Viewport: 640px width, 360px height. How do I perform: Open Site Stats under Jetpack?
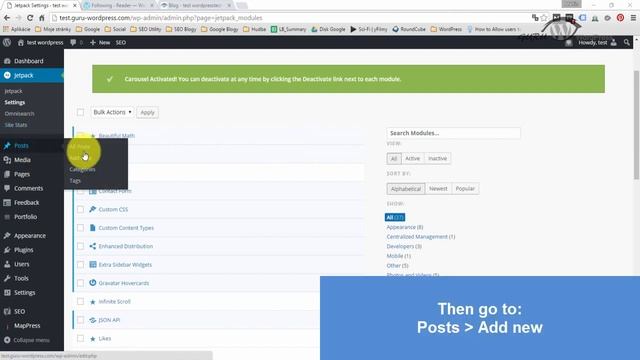tap(16, 125)
